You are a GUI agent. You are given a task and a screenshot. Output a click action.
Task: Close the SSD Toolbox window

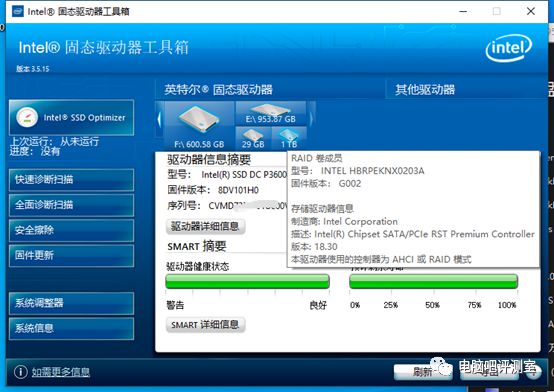tap(531, 11)
